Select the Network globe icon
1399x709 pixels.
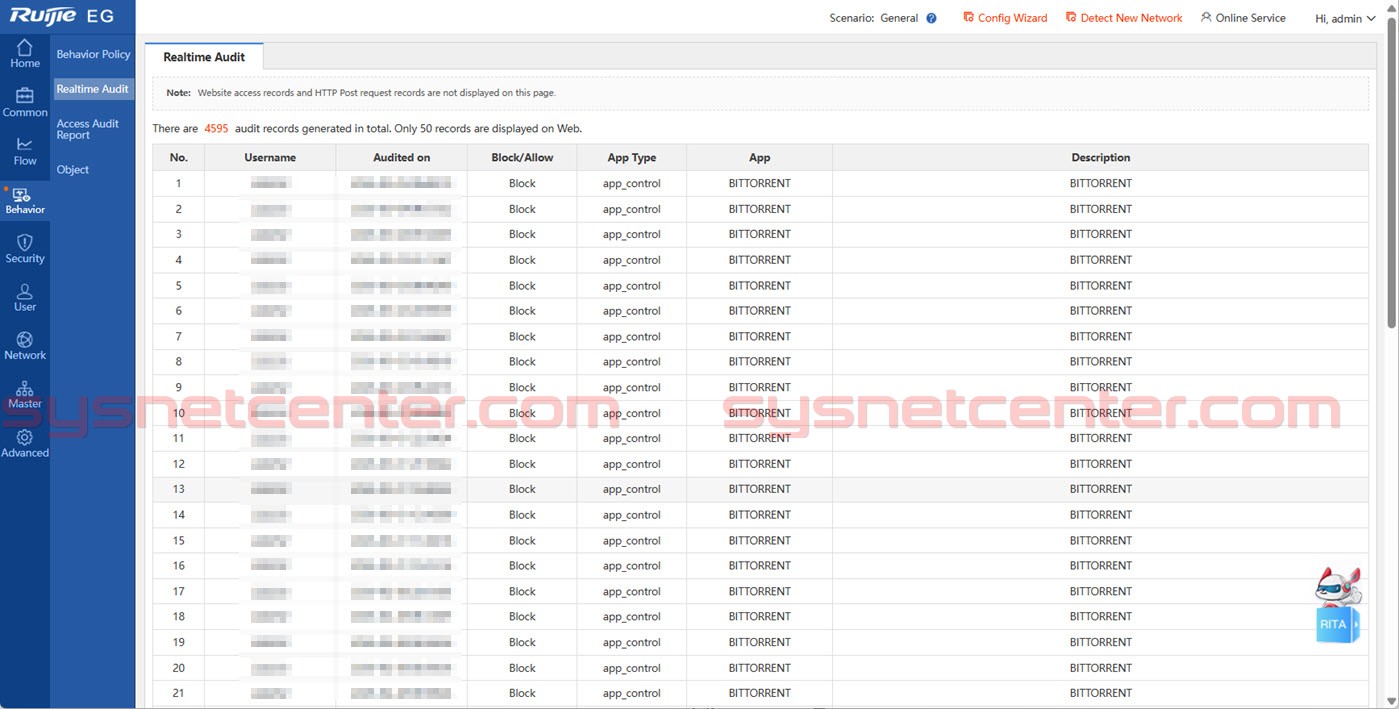pos(25,340)
